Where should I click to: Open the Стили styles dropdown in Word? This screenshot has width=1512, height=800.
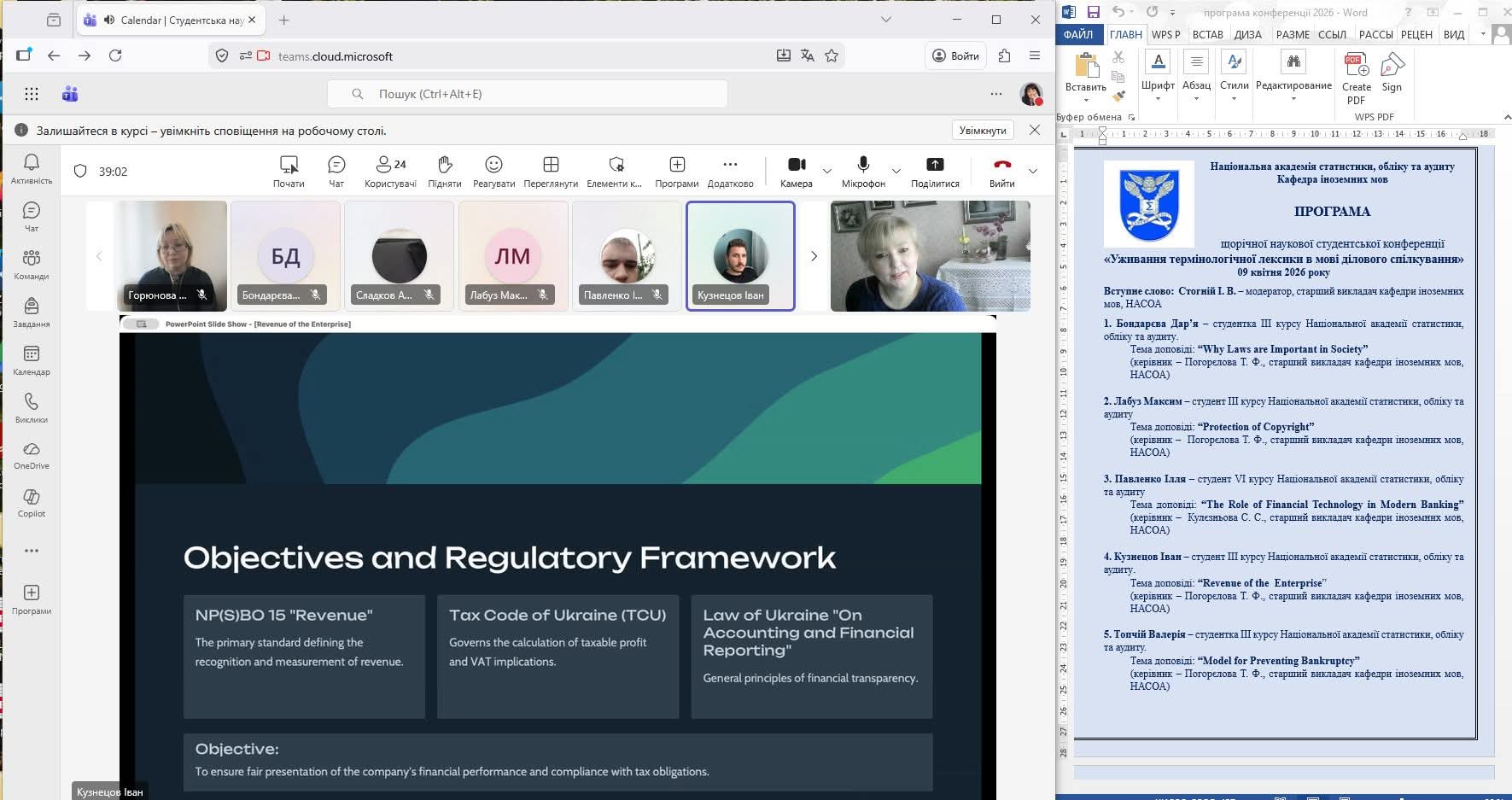[1234, 77]
